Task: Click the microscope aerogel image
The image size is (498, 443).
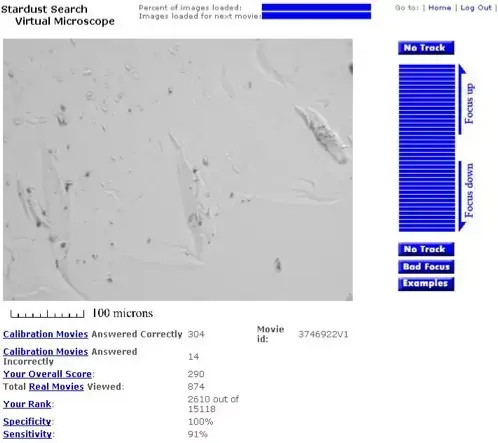Action: coord(178,170)
